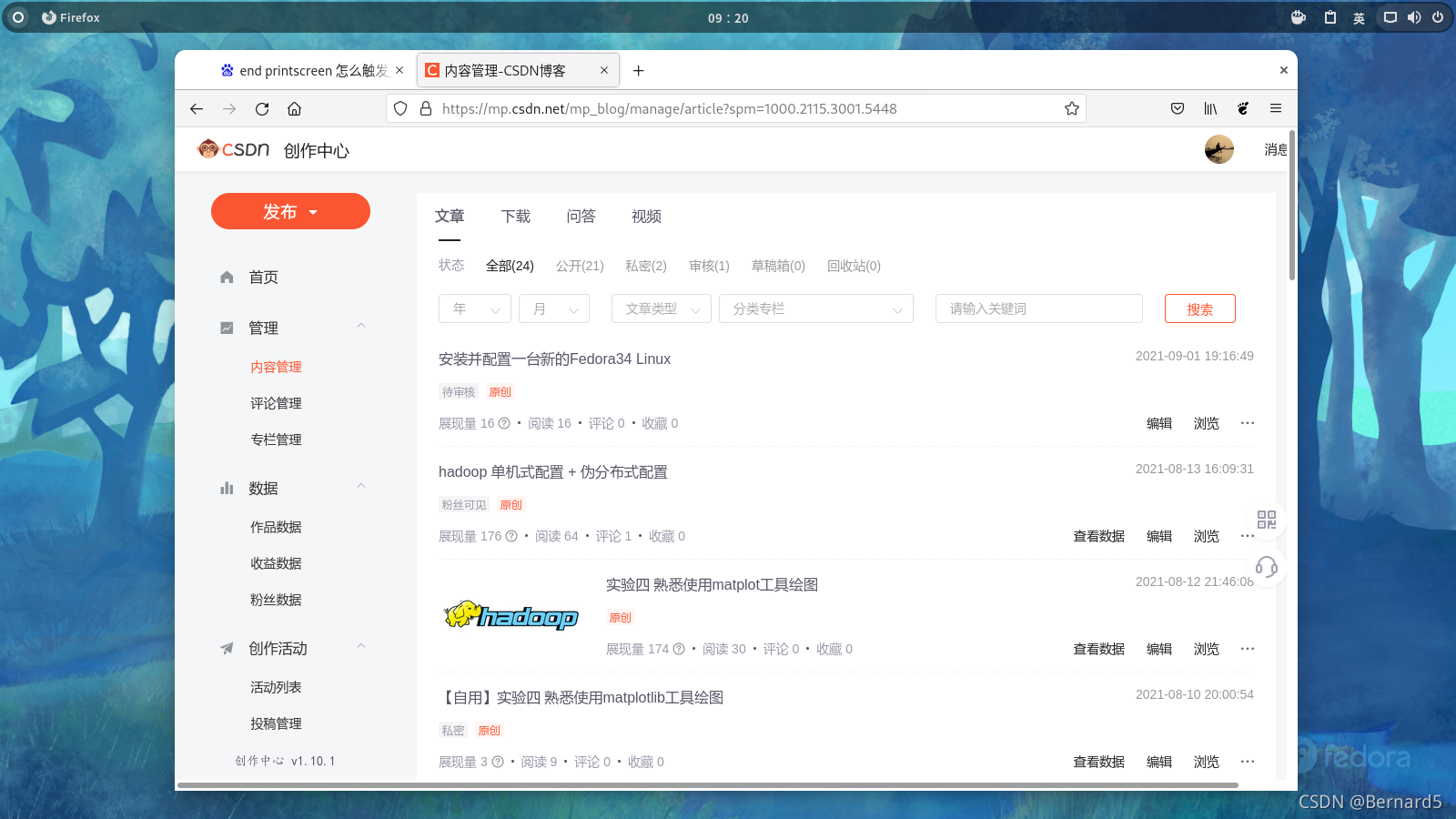This screenshot has height=819, width=1456.
Task: Click the help icon beside 展现量 176
Action: click(511, 536)
